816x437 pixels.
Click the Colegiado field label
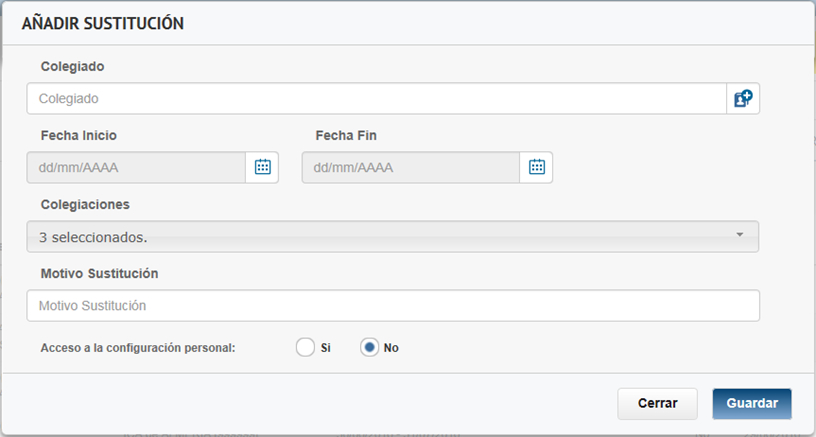pyautogui.click(x=73, y=66)
